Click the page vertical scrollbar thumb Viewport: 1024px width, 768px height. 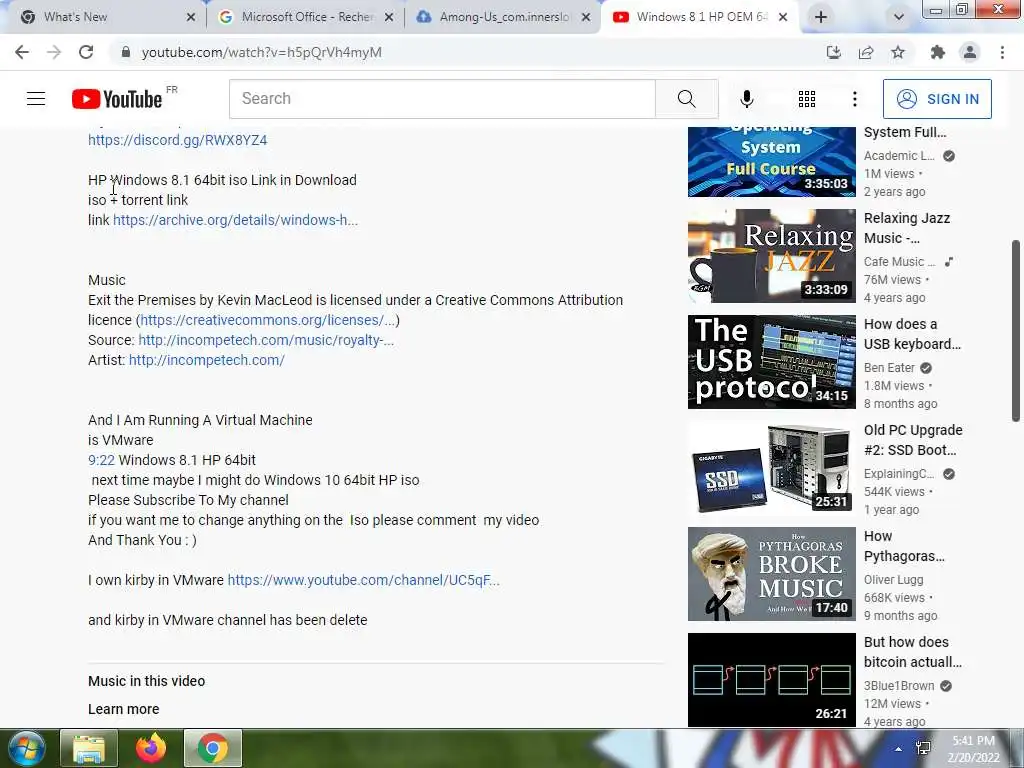point(1016,331)
